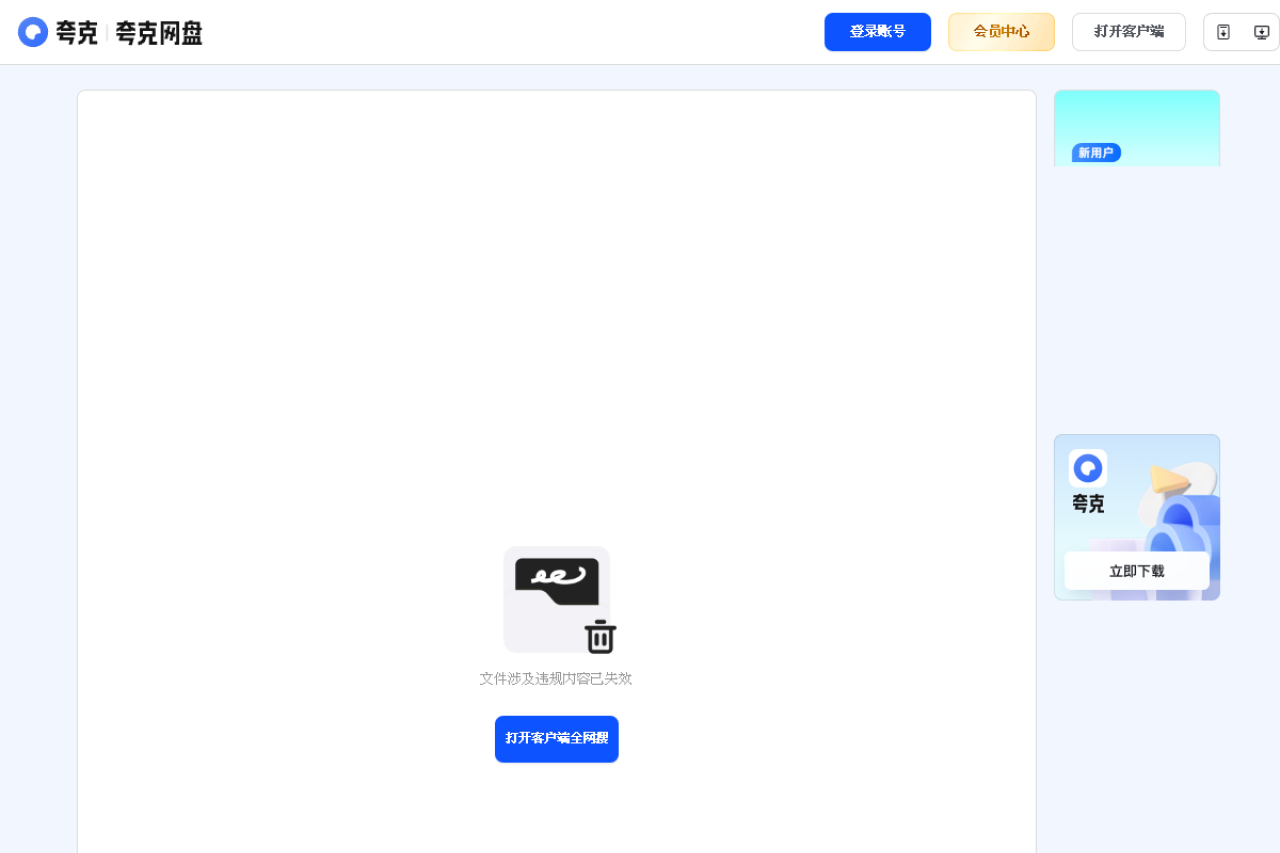Click the 文件涉及违规内容已失效 message text

pyautogui.click(x=555, y=679)
